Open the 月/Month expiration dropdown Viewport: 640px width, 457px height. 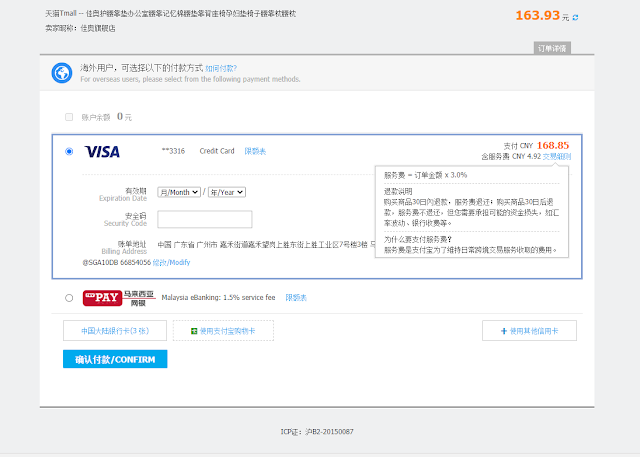click(179, 192)
